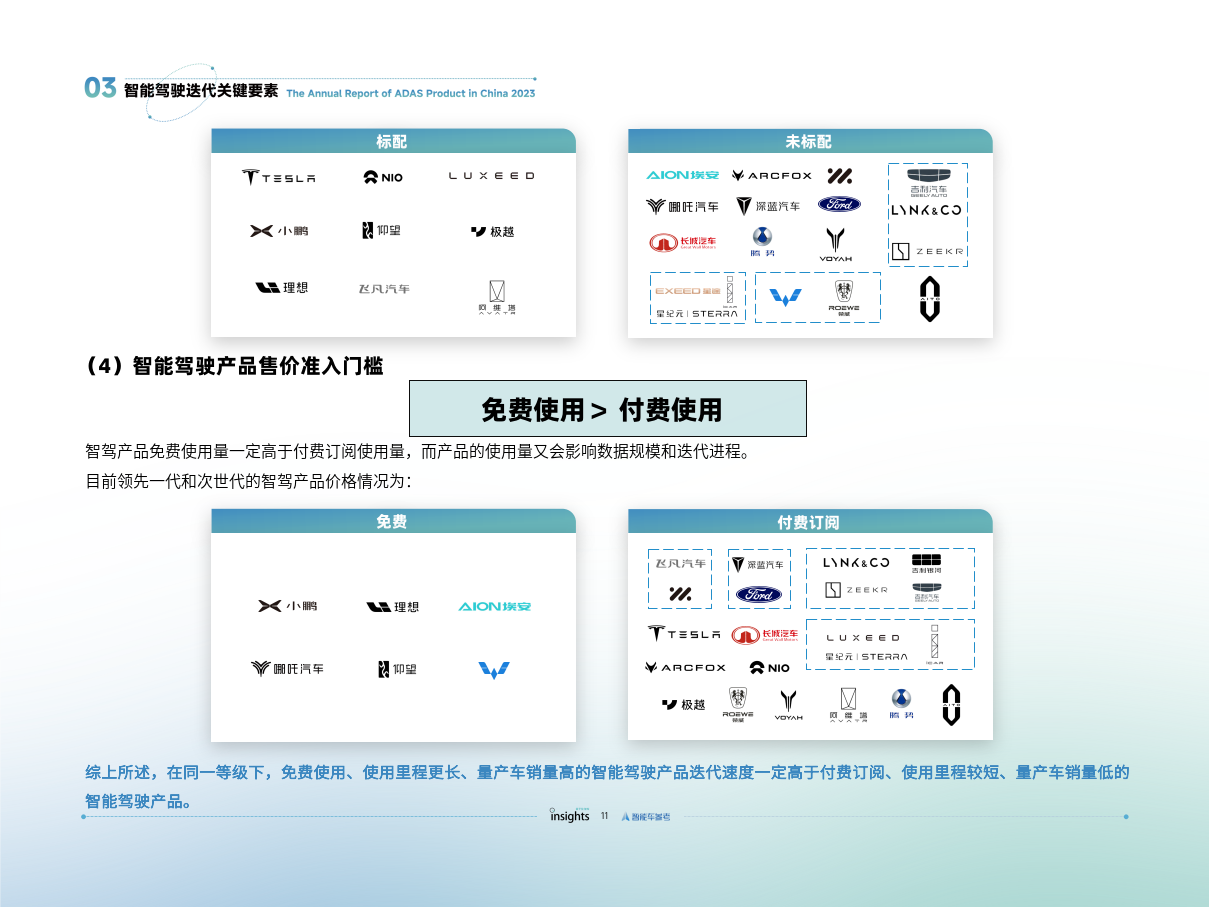Click the 飞凡汽车 logo in the 标配 panel

pos(384,288)
